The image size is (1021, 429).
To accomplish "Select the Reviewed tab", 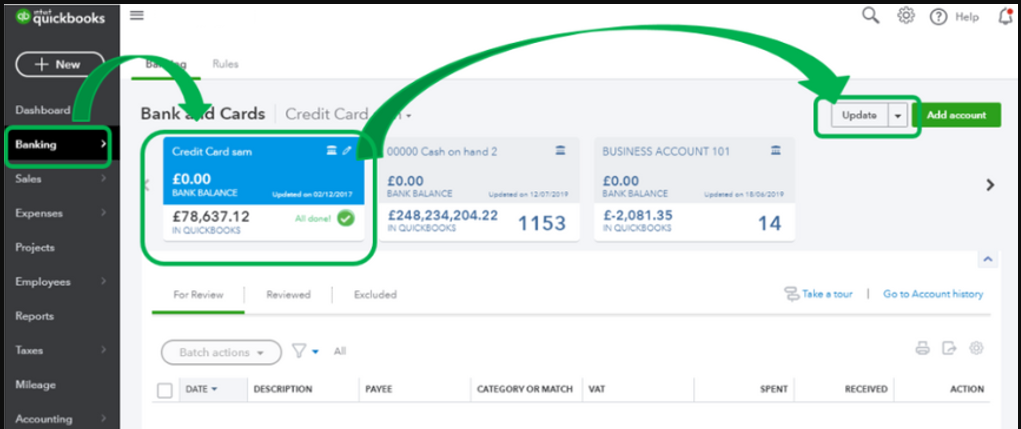I will click(x=288, y=294).
